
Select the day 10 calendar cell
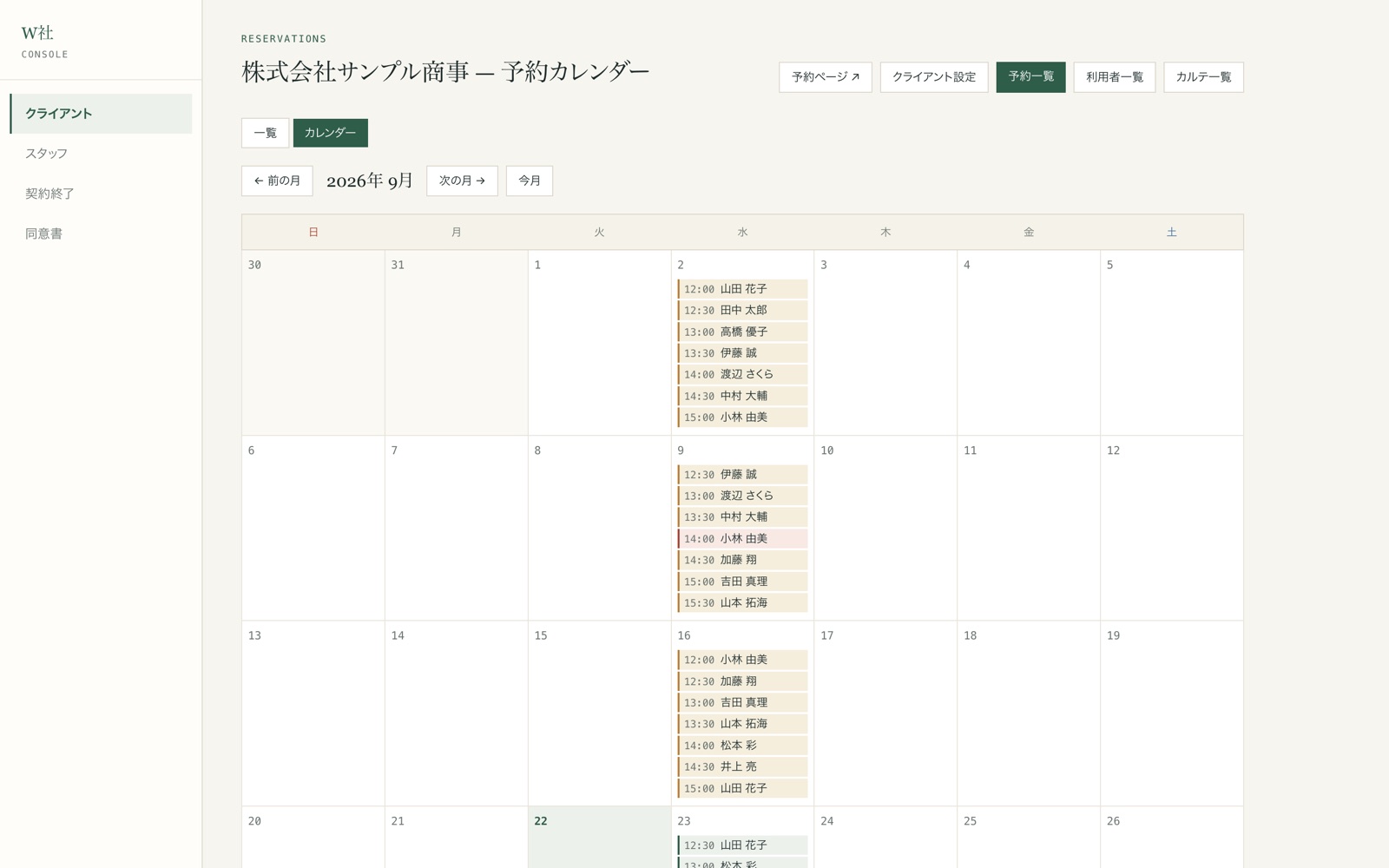click(x=885, y=528)
